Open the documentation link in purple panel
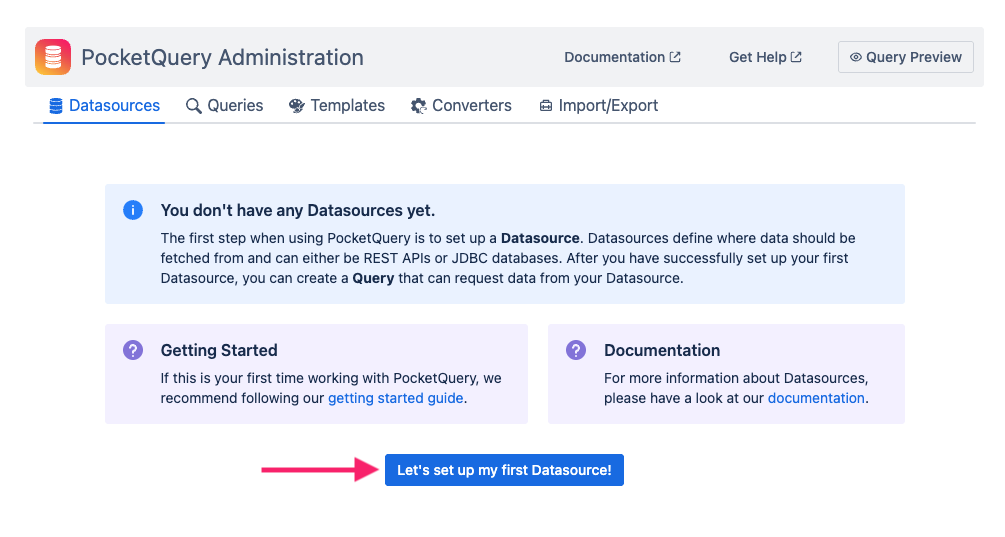The width and height of the screenshot is (1005, 537). [816, 398]
